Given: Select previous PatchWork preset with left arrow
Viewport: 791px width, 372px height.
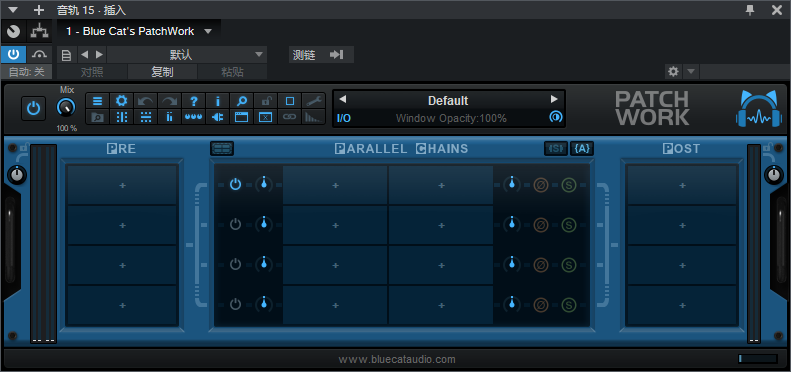Looking at the screenshot, I should coord(343,99).
